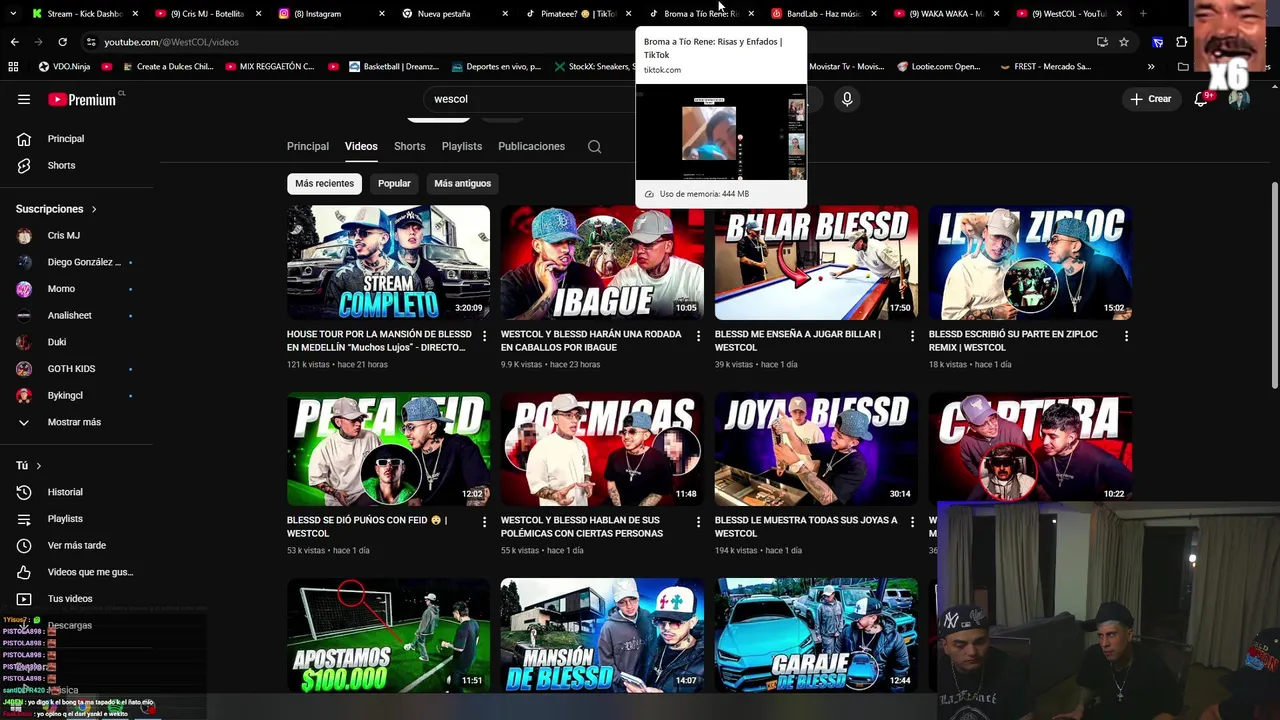
Task: Filter videos by Popular
Action: (x=394, y=184)
